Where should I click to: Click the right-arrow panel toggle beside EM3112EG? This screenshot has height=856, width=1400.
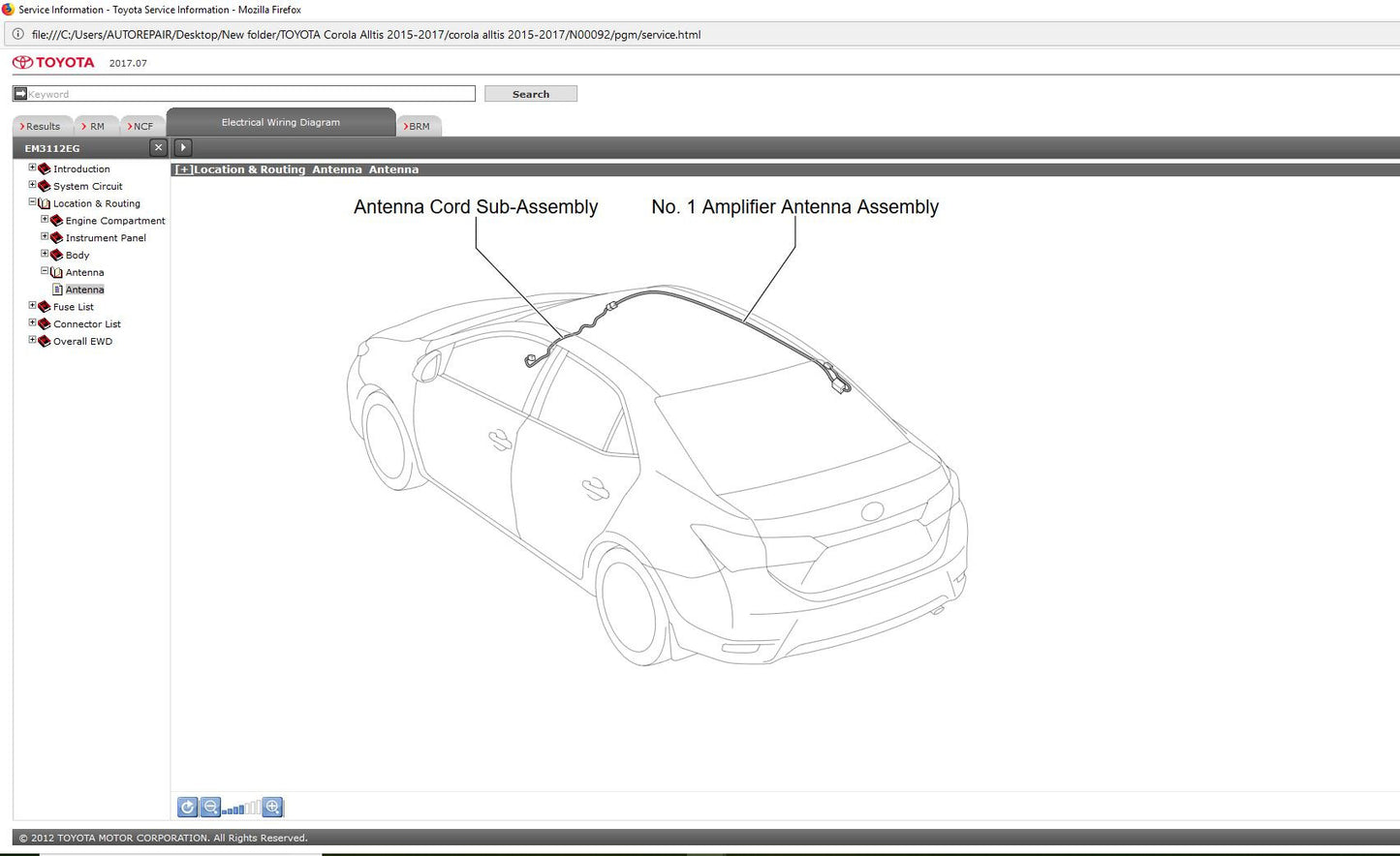point(182,147)
